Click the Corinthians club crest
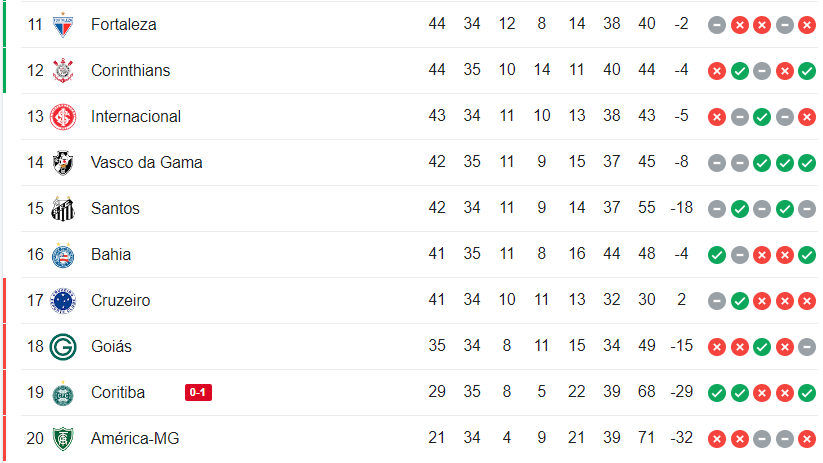 [63, 70]
